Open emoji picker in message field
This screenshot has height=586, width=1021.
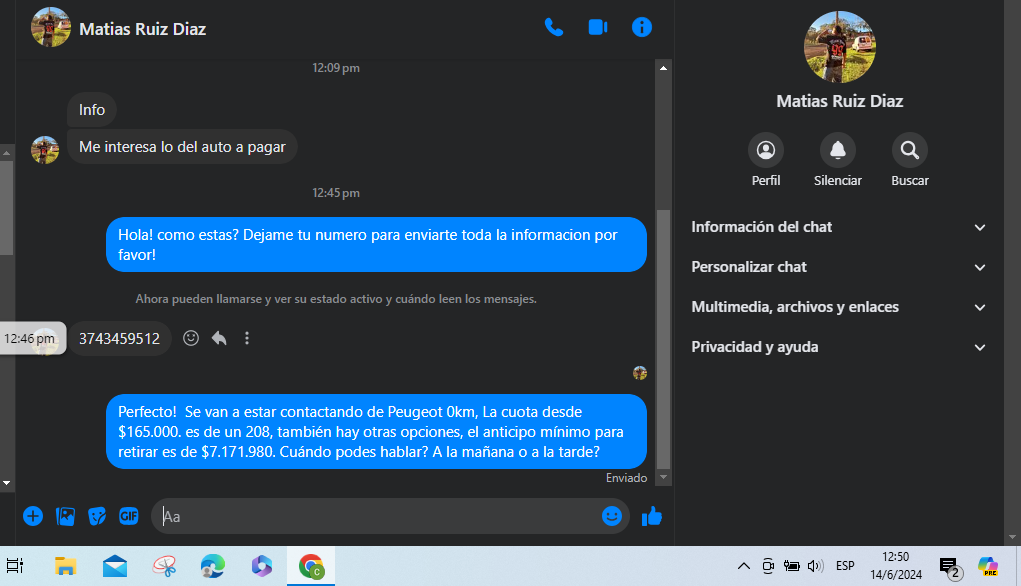pyautogui.click(x=611, y=516)
